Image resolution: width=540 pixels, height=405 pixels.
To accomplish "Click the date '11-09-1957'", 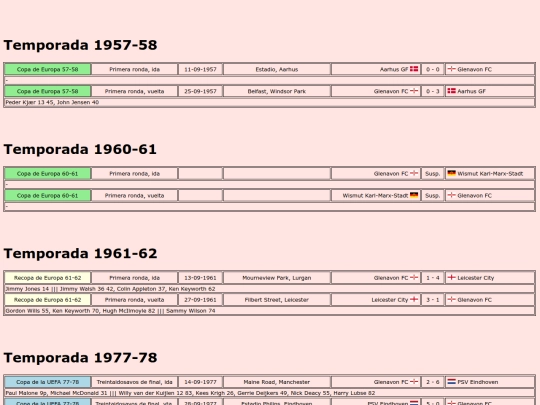I will [200, 69].
